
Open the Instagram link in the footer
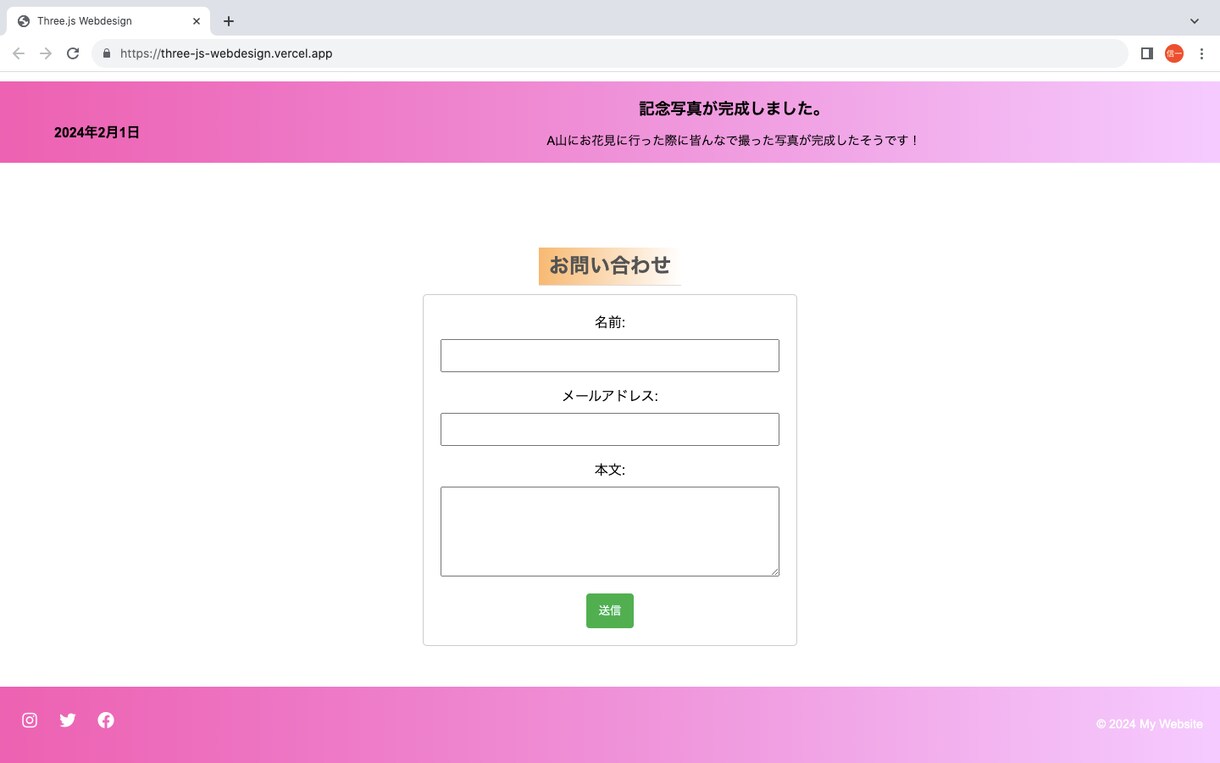click(30, 720)
